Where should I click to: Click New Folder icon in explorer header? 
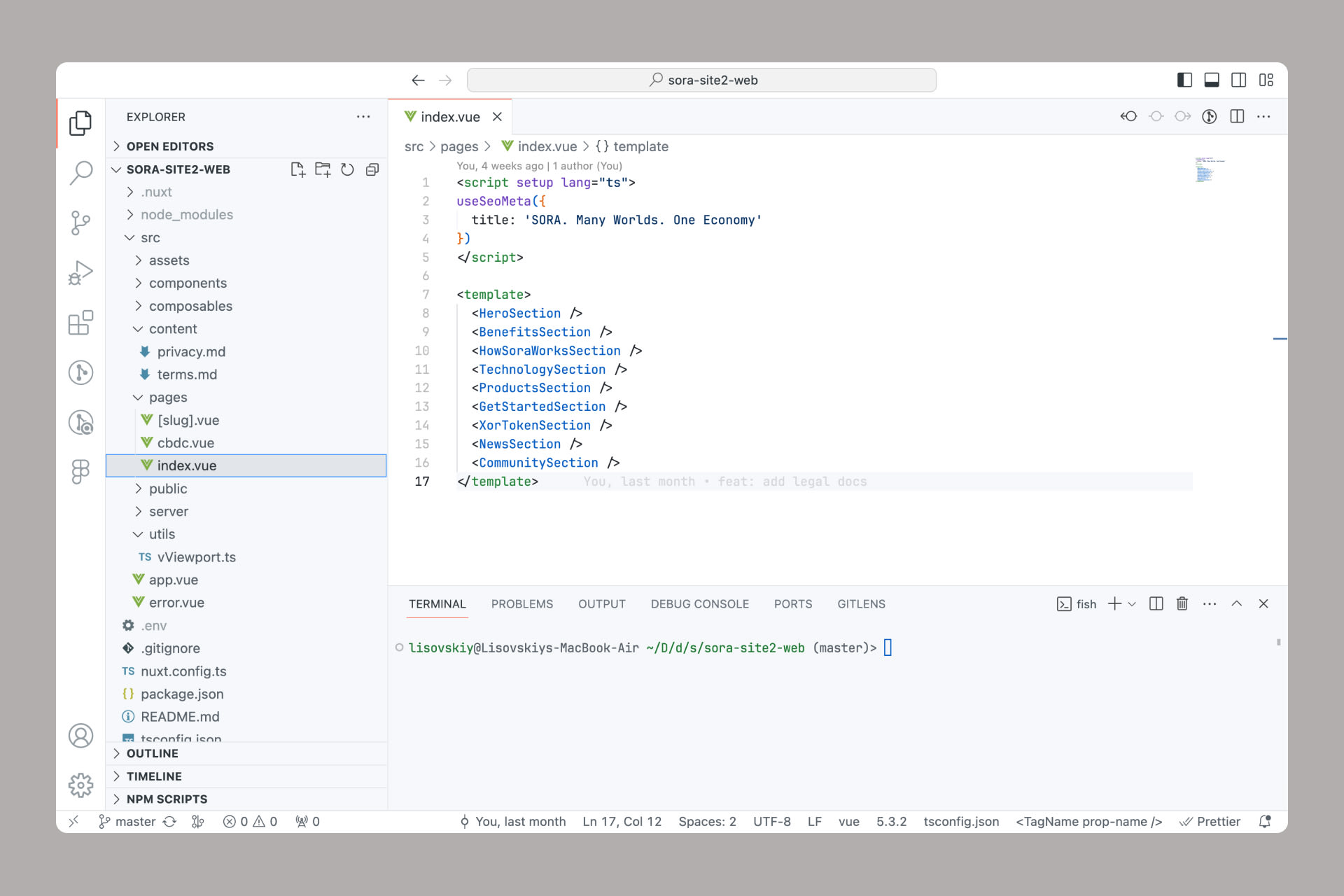(x=323, y=169)
